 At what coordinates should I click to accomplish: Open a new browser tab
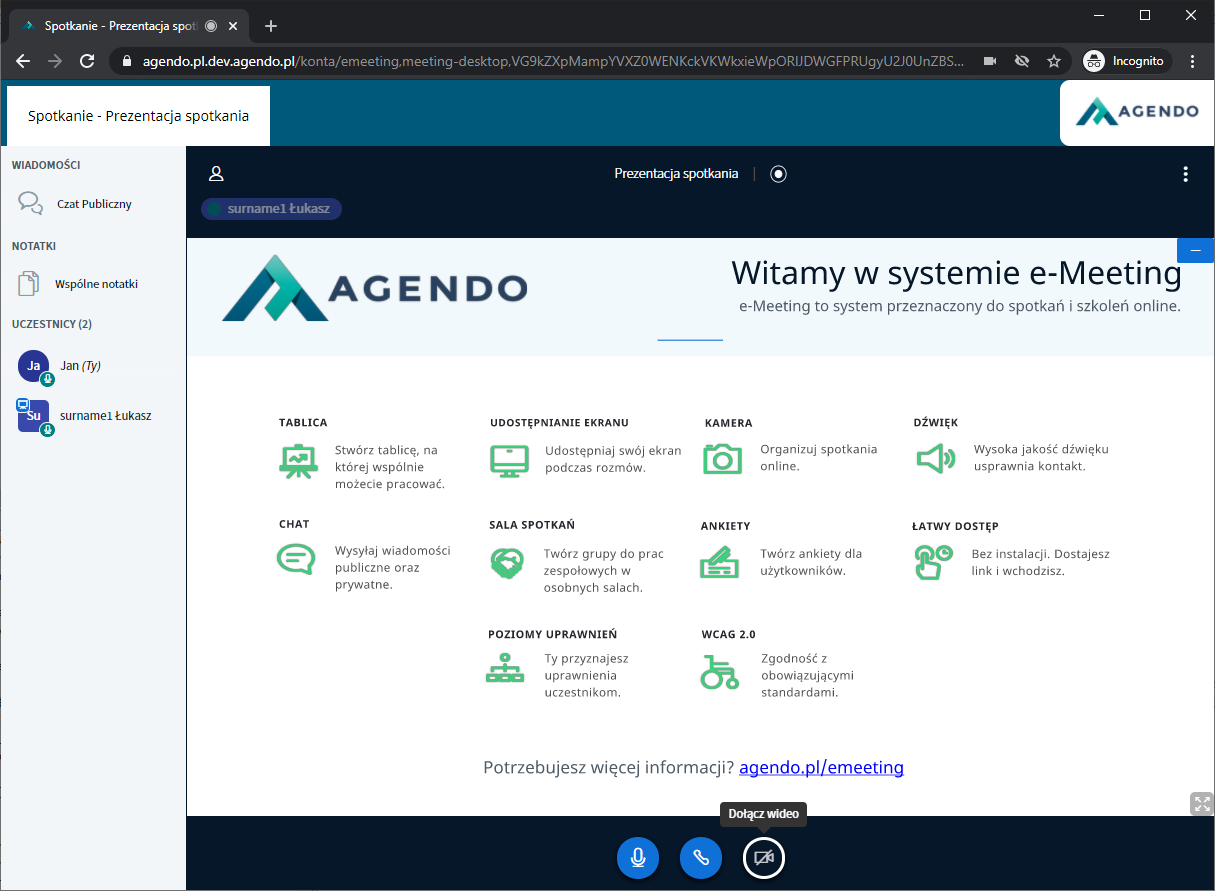click(270, 26)
